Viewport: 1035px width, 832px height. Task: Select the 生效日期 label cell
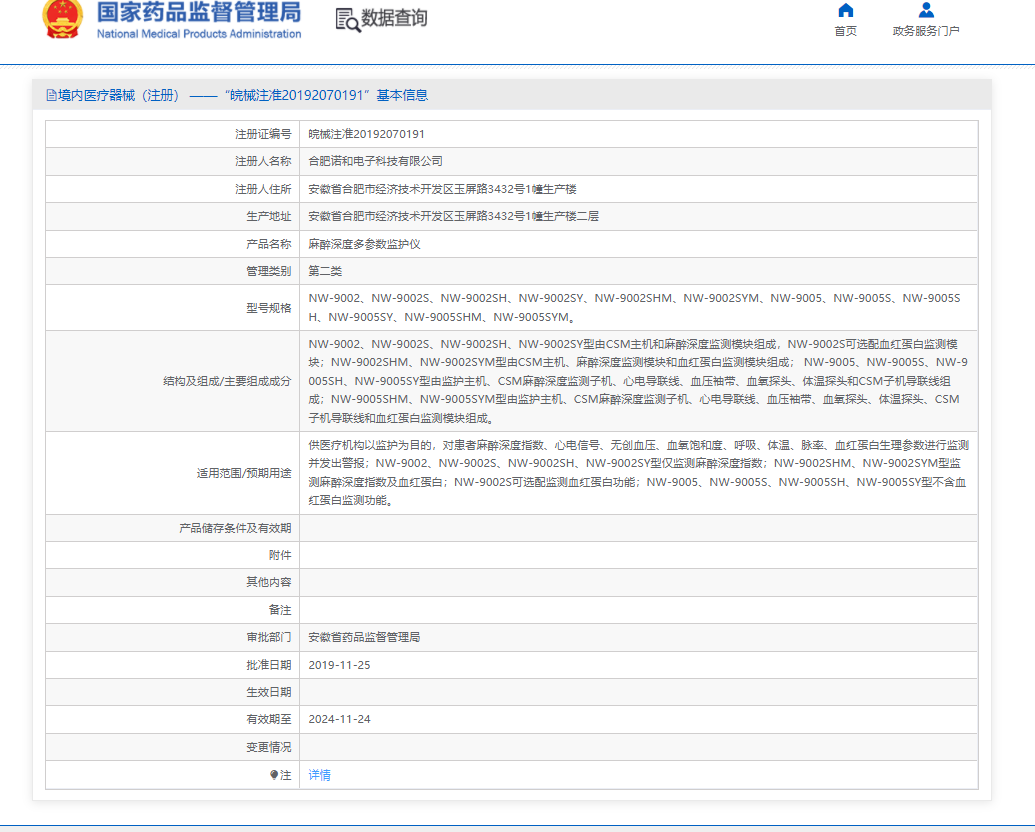(x=172, y=692)
